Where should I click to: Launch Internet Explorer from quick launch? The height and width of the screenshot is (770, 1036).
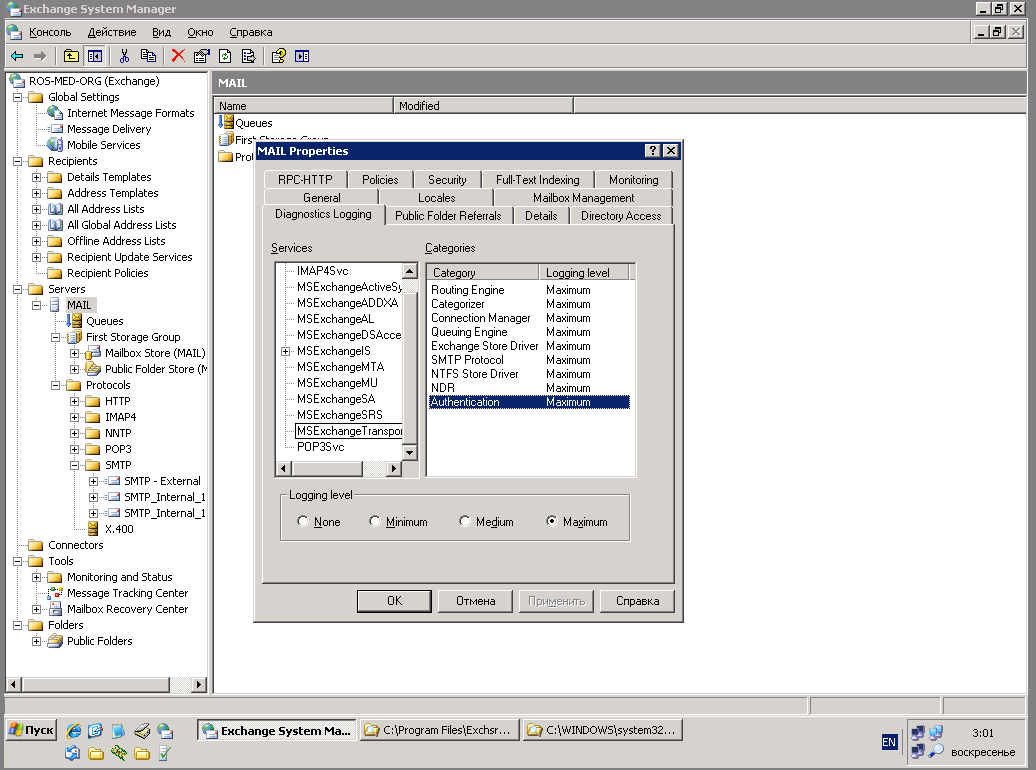[73, 730]
